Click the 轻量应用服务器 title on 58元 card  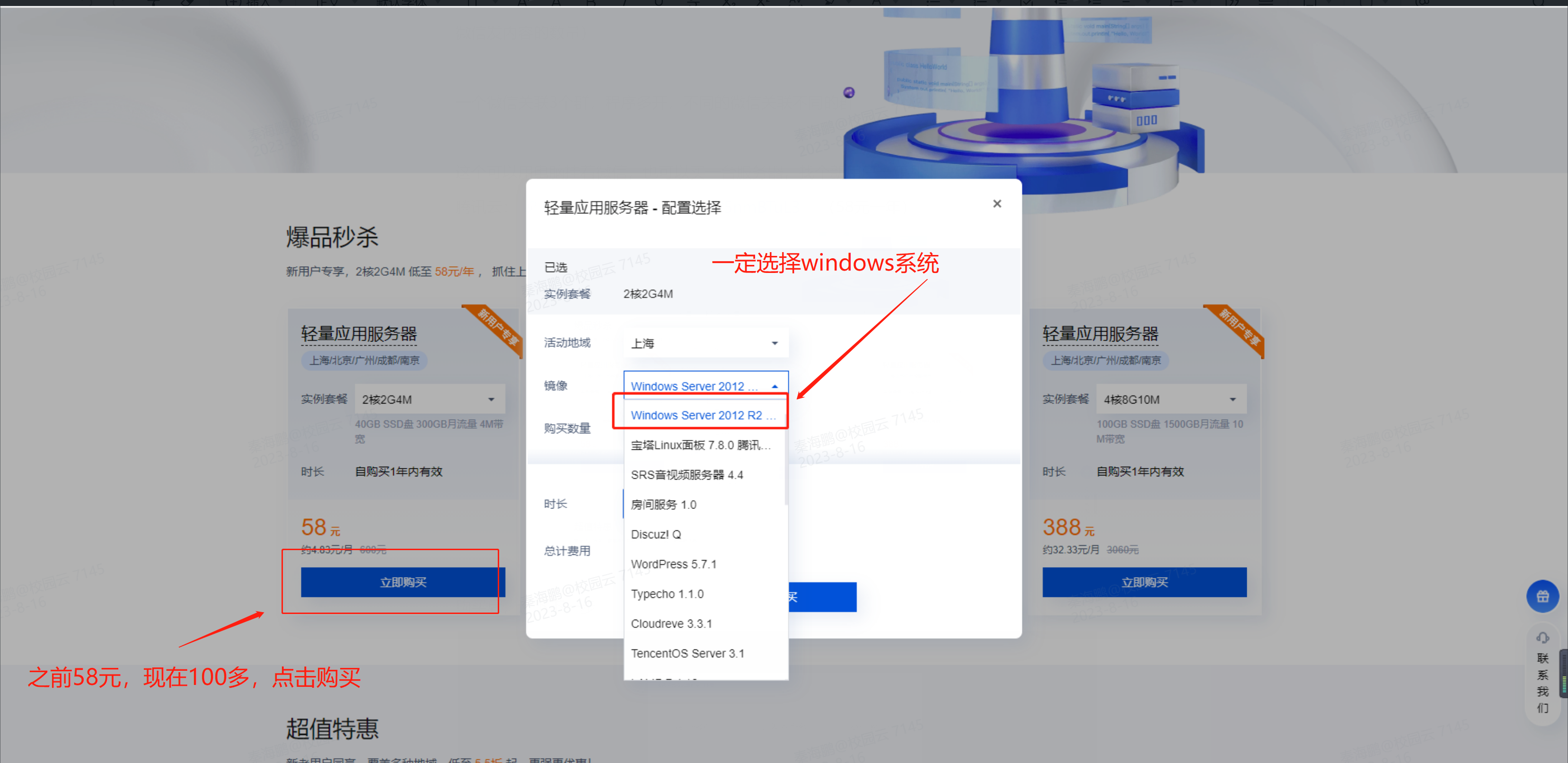359,333
